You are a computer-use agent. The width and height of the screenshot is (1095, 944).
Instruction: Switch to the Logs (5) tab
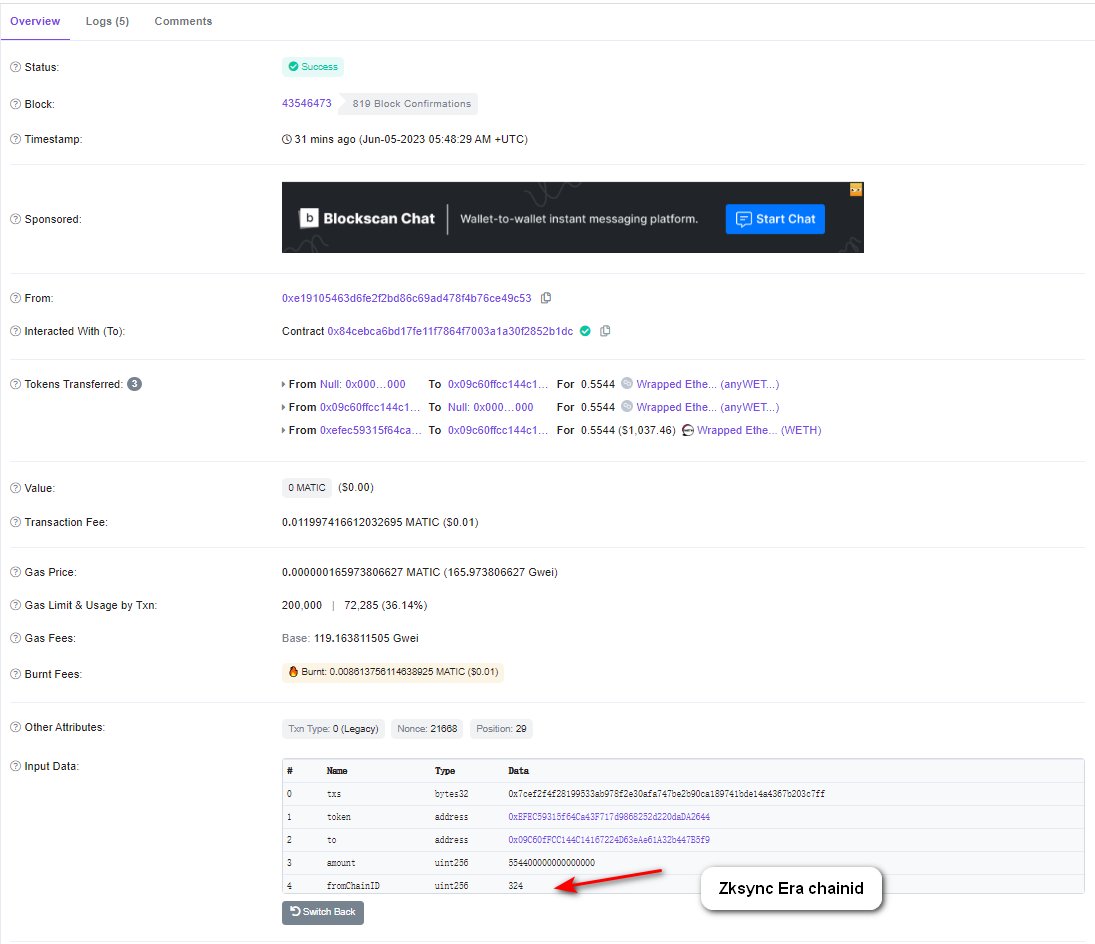click(x=107, y=21)
